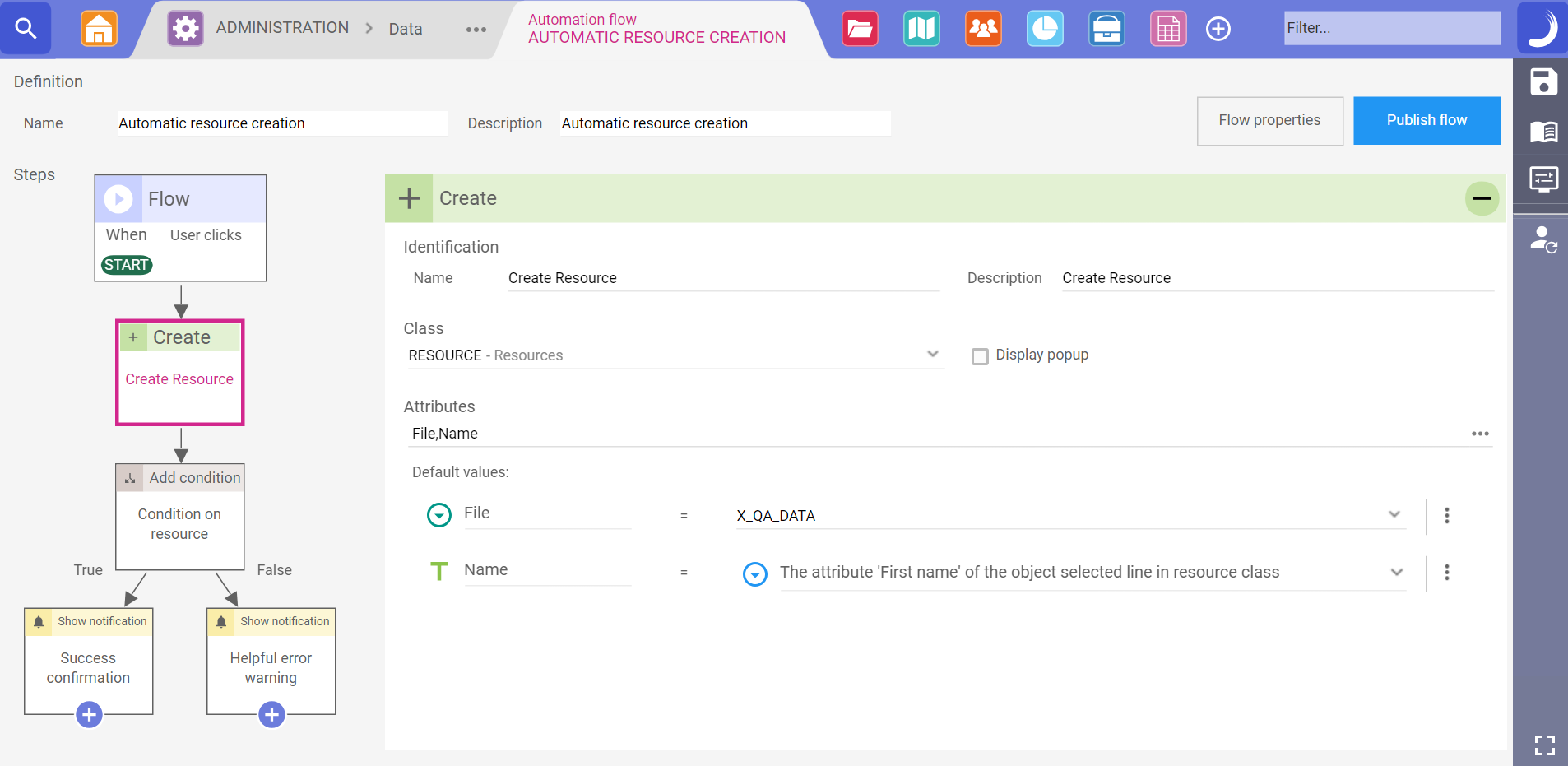Open the book documentation icon in sidebar
1568x766 pixels.
[1543, 131]
